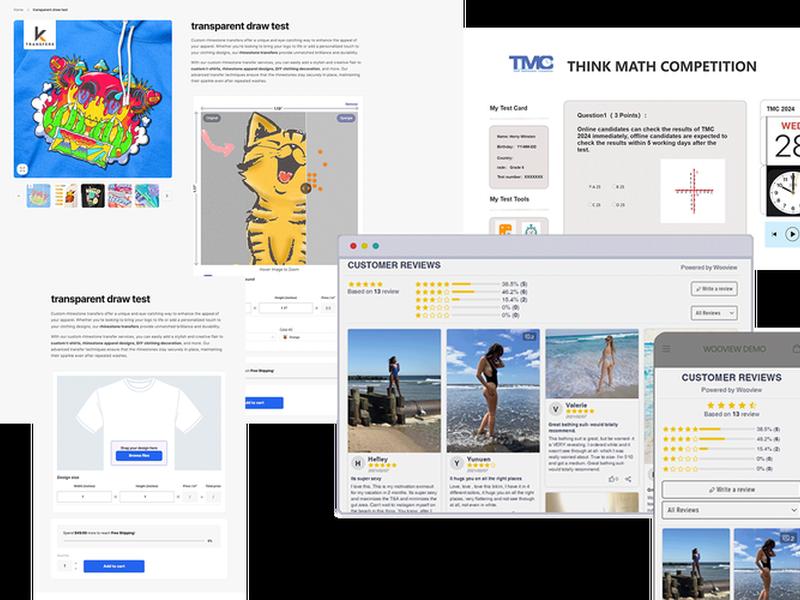
Task: Open the stopwatch tool under My Test Tools
Action: pyautogui.click(x=531, y=230)
